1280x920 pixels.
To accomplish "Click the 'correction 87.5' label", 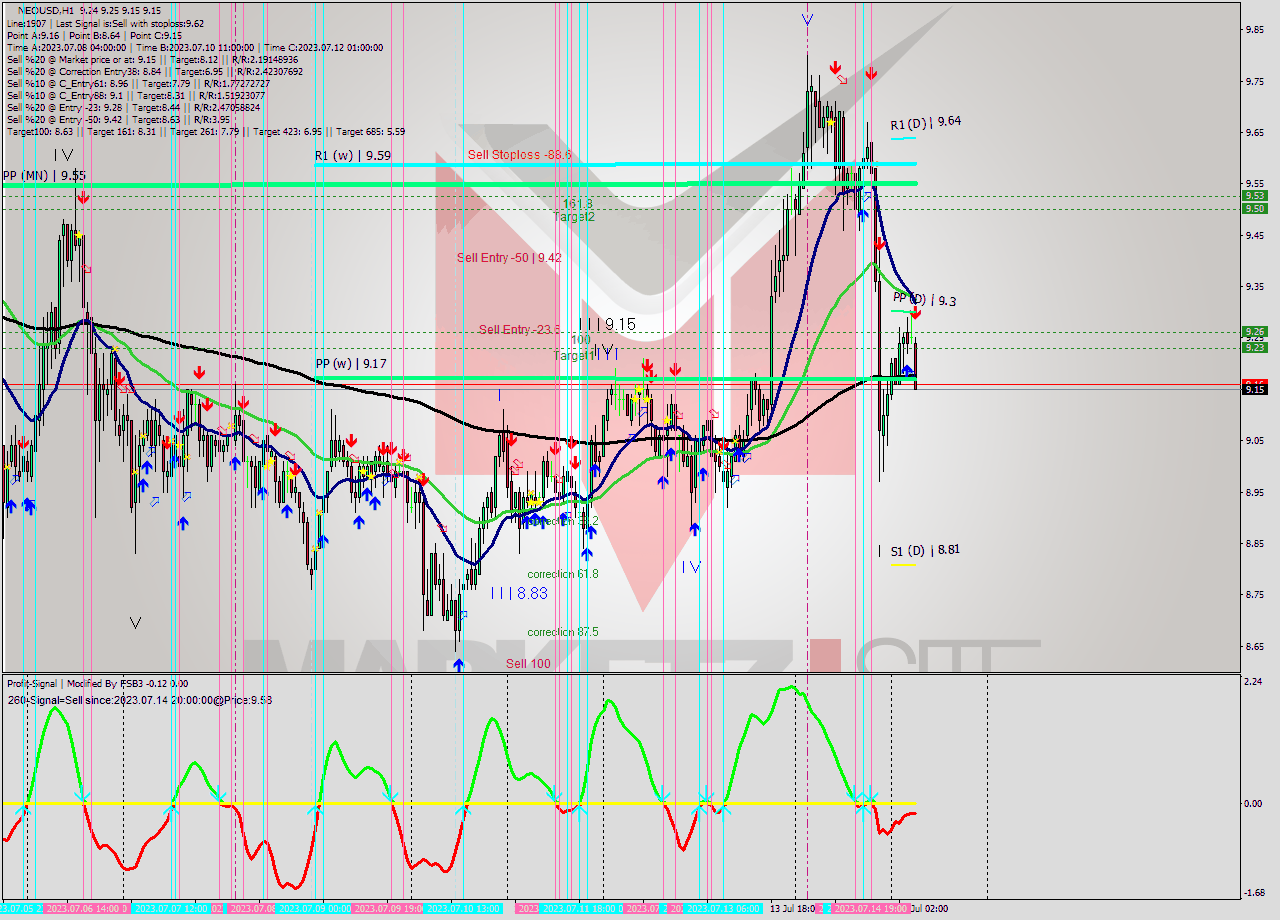I will 563,632.
